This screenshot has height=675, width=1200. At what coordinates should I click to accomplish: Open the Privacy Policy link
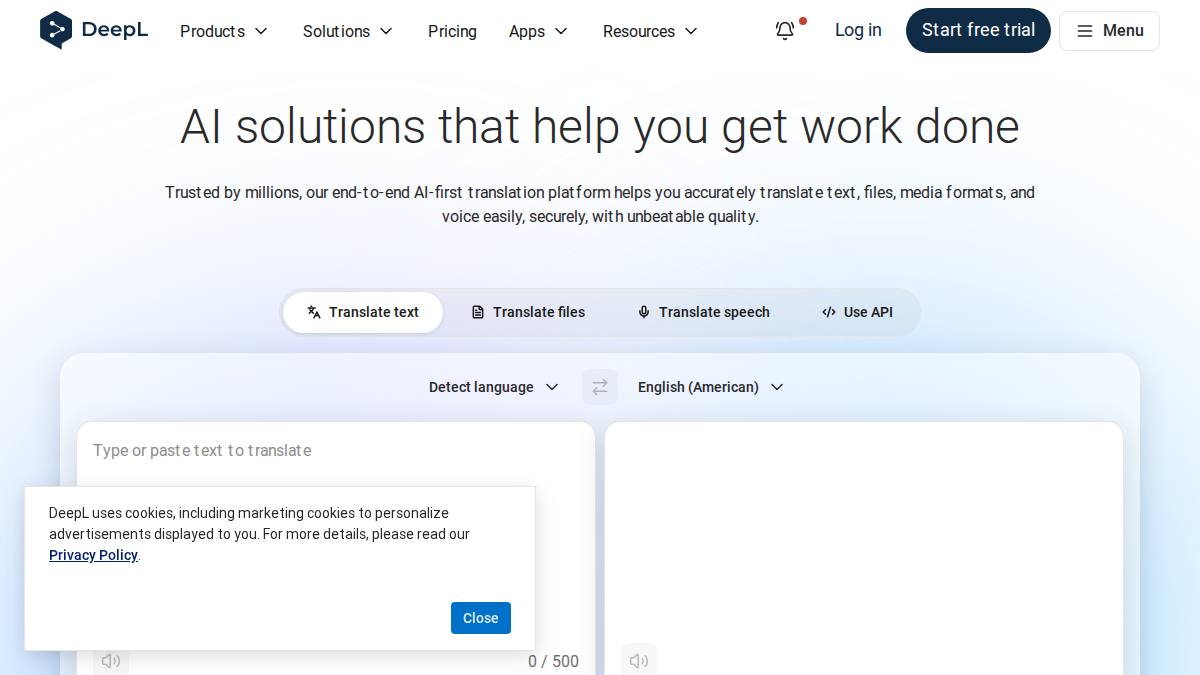(93, 555)
